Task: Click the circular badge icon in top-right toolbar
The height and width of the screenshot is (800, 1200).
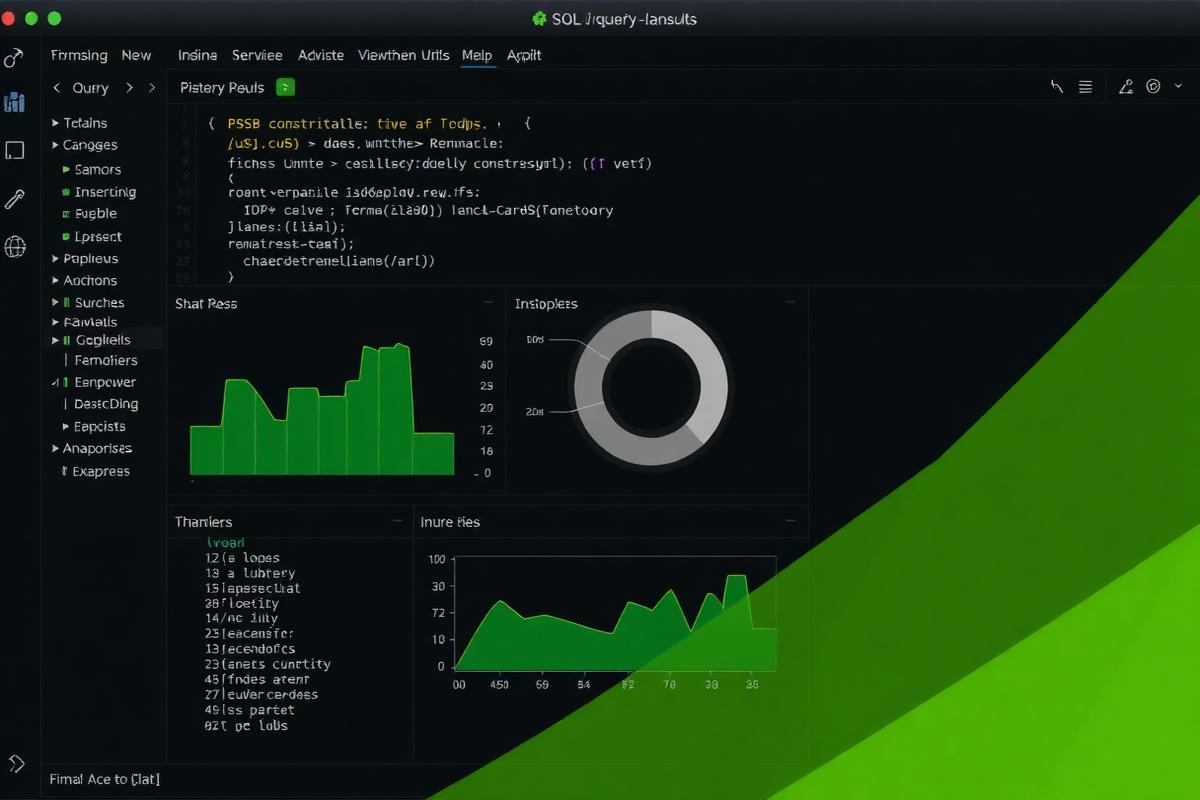Action: (x=1153, y=87)
